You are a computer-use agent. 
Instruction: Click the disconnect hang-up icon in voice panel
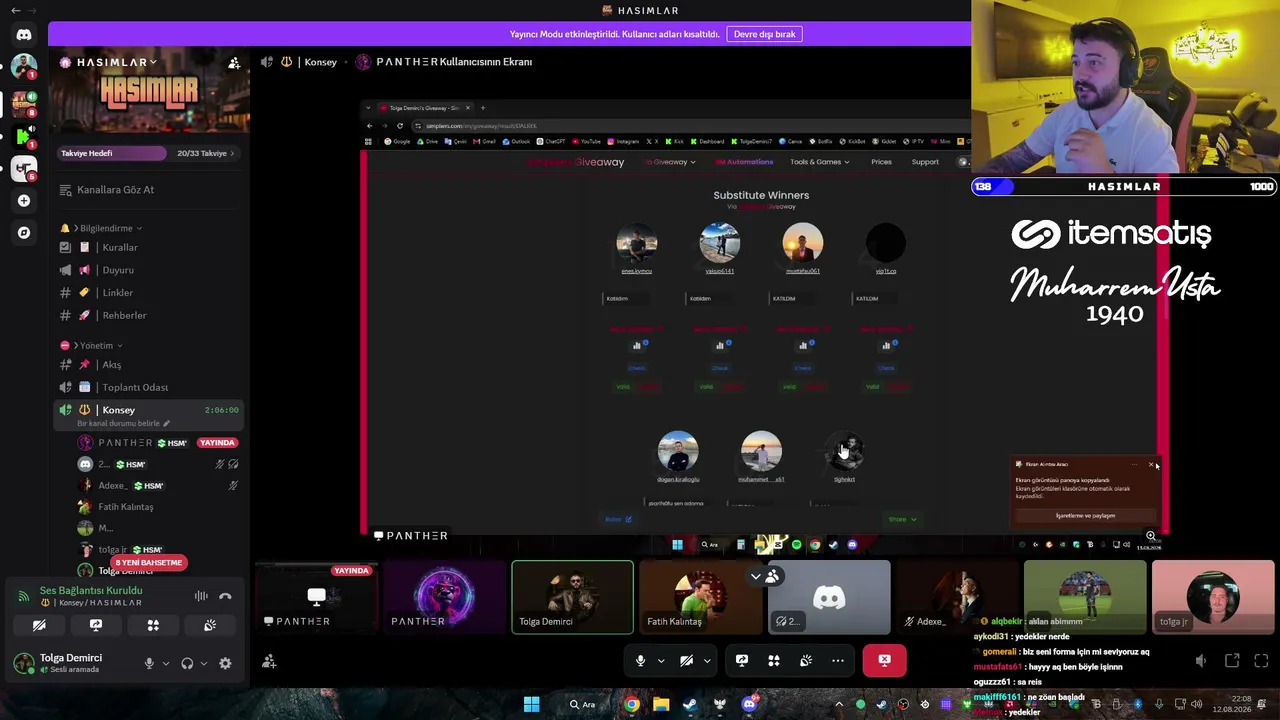tap(225, 596)
